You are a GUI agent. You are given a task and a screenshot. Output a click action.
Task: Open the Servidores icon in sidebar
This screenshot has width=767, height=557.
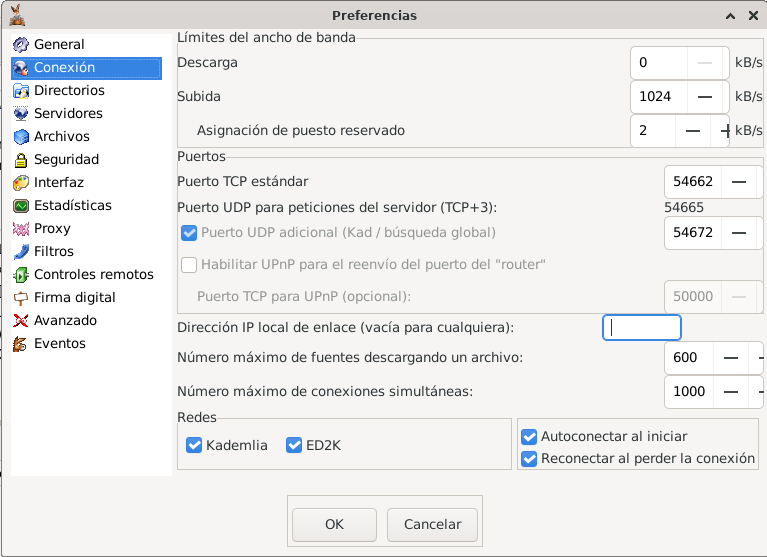click(x=21, y=113)
